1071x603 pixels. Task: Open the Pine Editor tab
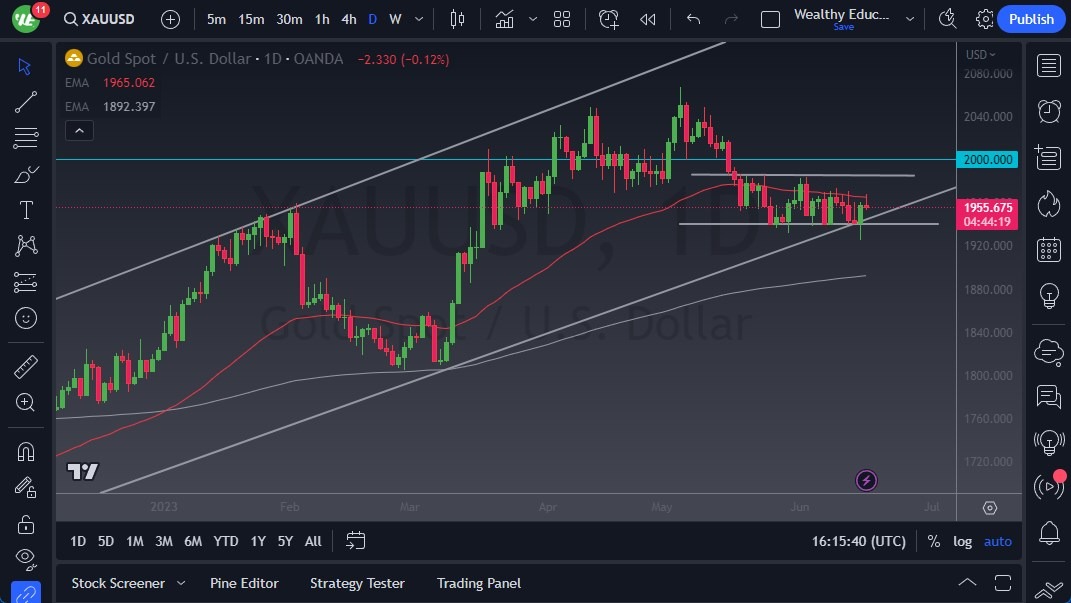click(x=244, y=583)
